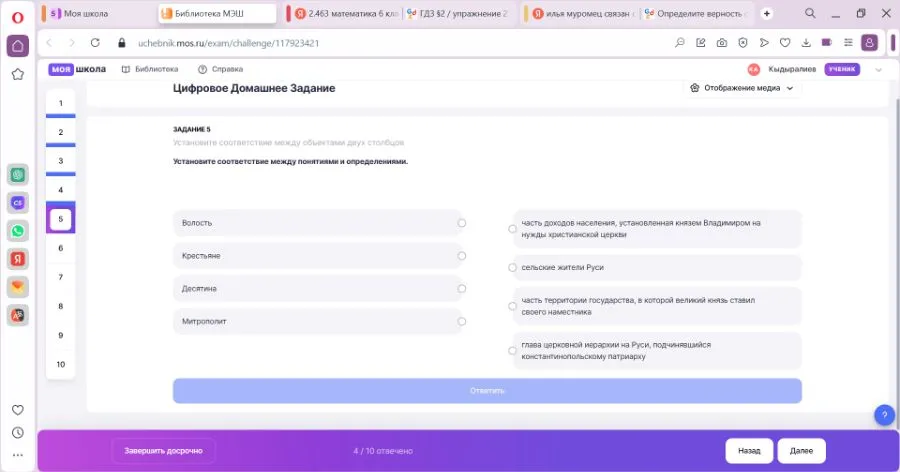Open bookmarks star in Opera sidebar
Viewport: 900px width, 472px height.
pyautogui.click(x=18, y=74)
